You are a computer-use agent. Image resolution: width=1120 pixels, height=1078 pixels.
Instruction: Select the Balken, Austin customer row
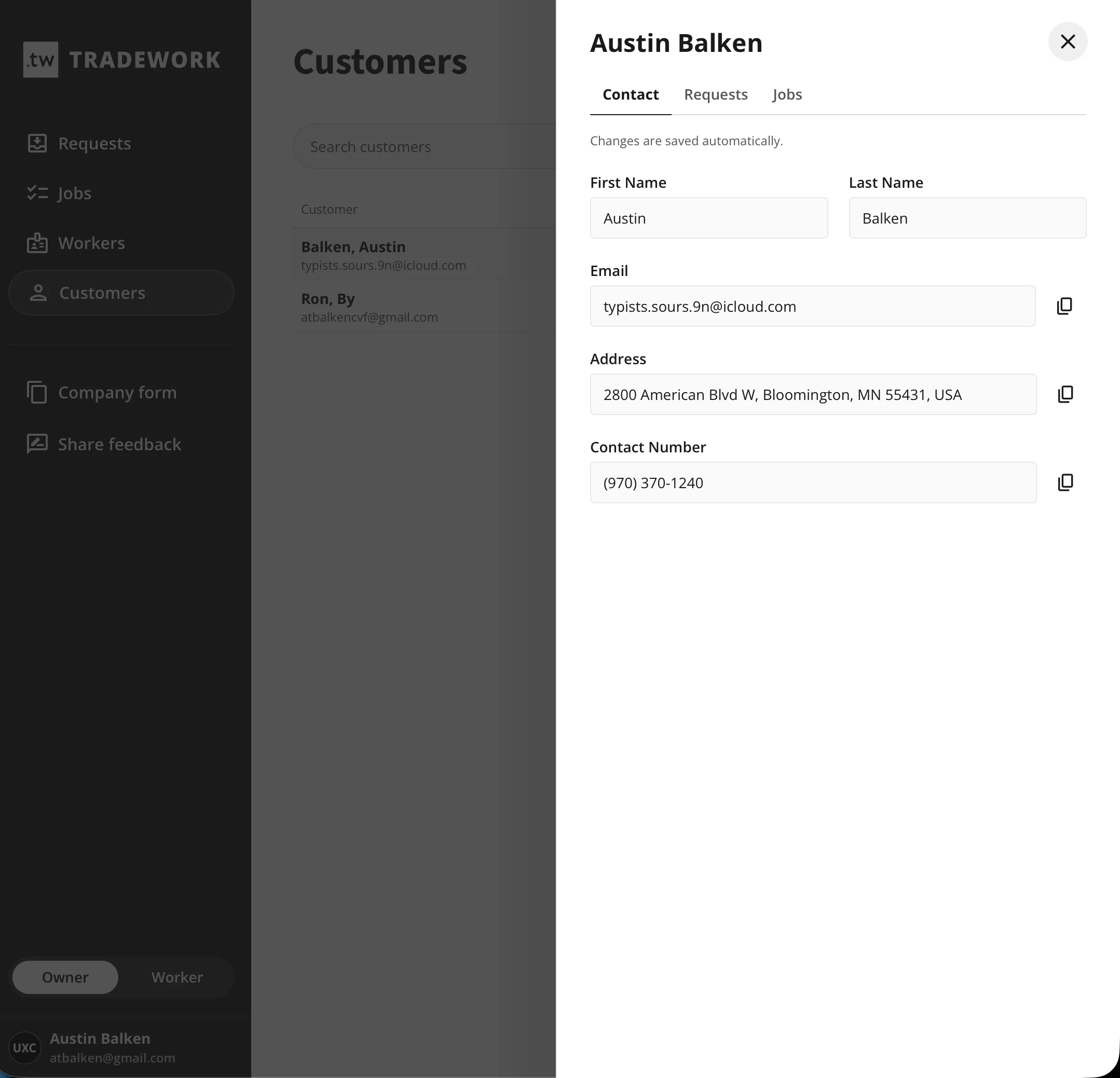[x=424, y=254]
